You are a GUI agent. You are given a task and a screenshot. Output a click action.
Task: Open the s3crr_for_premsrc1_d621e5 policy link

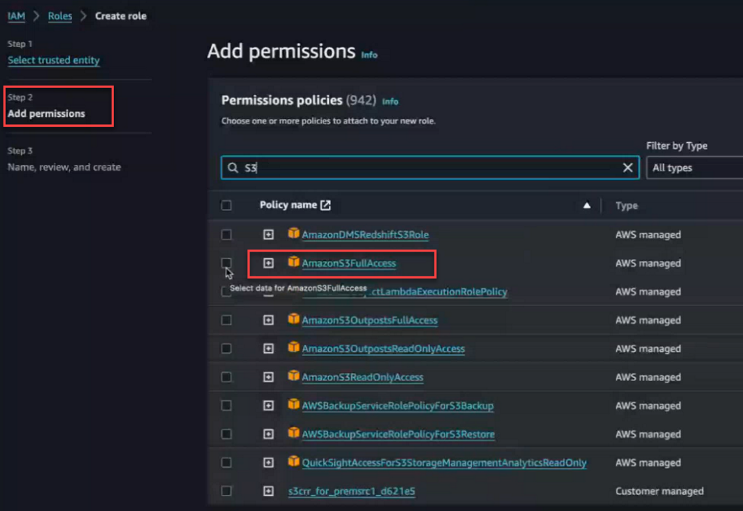pyautogui.click(x=352, y=491)
